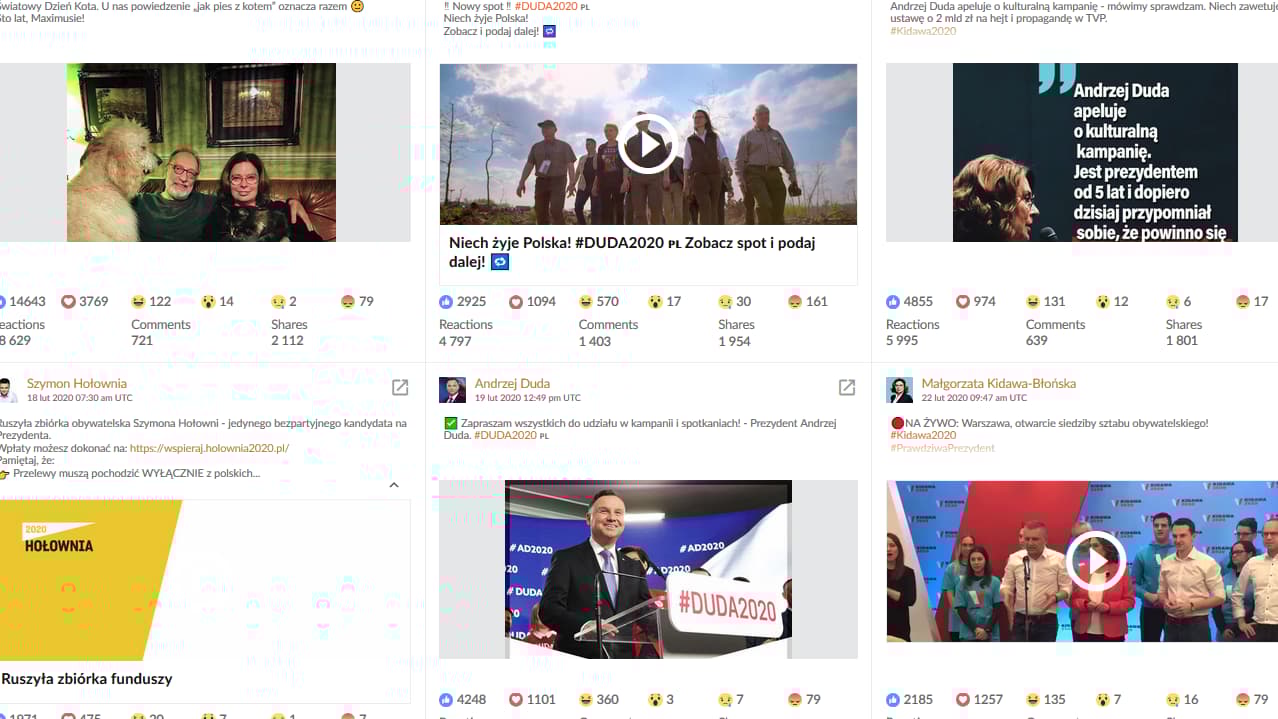Open the Duda podium #DUDA2020 photo
The image size is (1278, 719).
coord(648,569)
